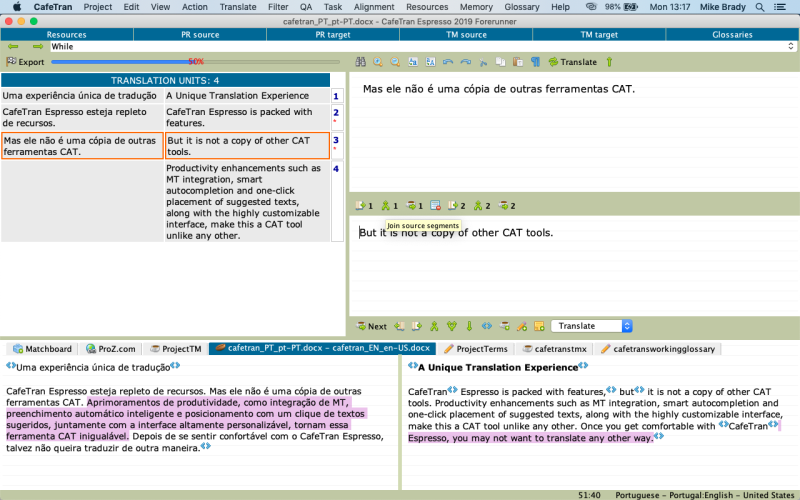Click the coffee cup icon labeled 2
The image size is (800, 500).
pyautogui.click(x=507, y=206)
